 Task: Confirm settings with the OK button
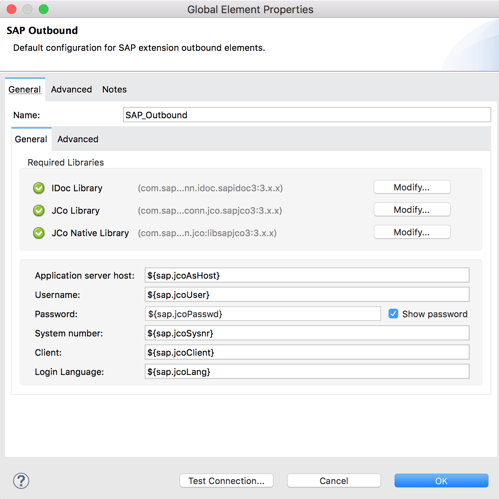(x=441, y=481)
